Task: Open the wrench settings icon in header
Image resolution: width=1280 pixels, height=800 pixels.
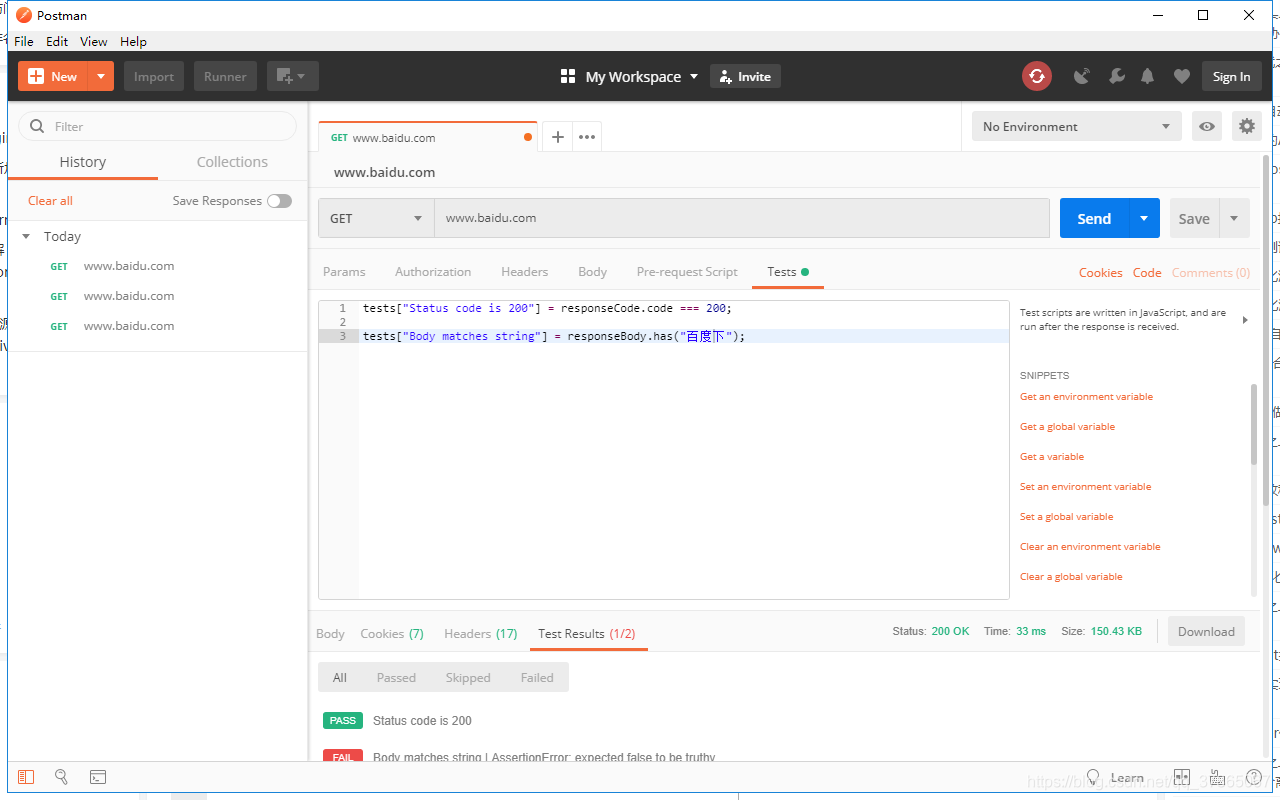Action: point(1117,76)
